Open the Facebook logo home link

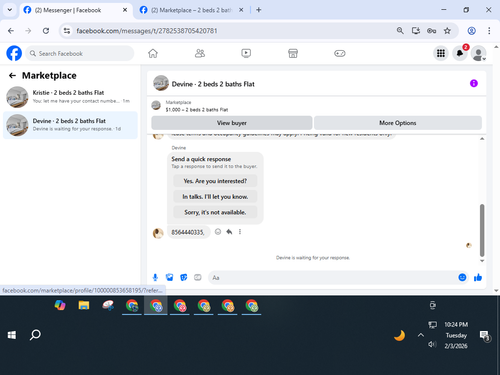point(14,53)
